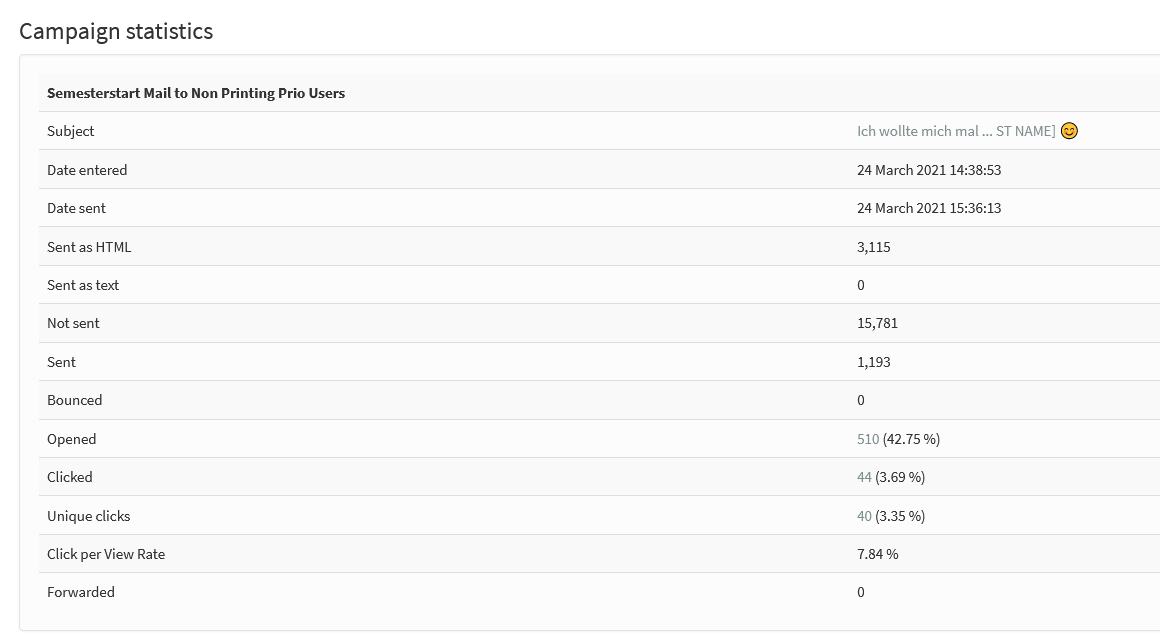Click the Not sent value 15,781
This screenshot has width=1160, height=636.
point(877,323)
